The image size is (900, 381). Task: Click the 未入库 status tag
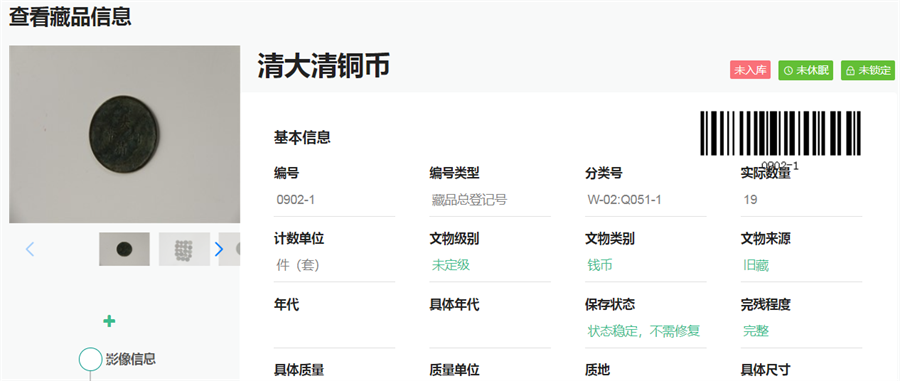tap(750, 70)
